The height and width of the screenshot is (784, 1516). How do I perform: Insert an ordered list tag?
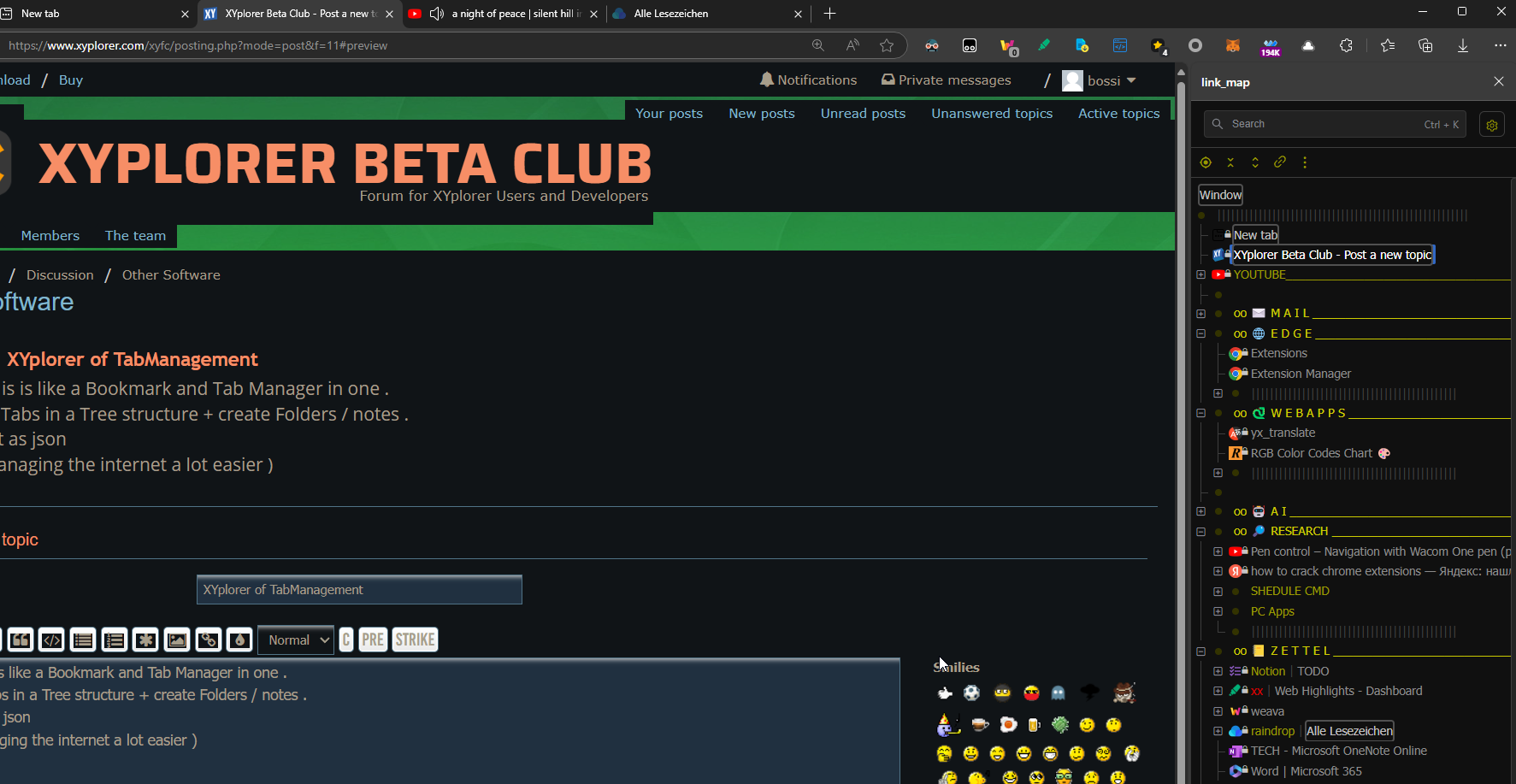click(115, 640)
